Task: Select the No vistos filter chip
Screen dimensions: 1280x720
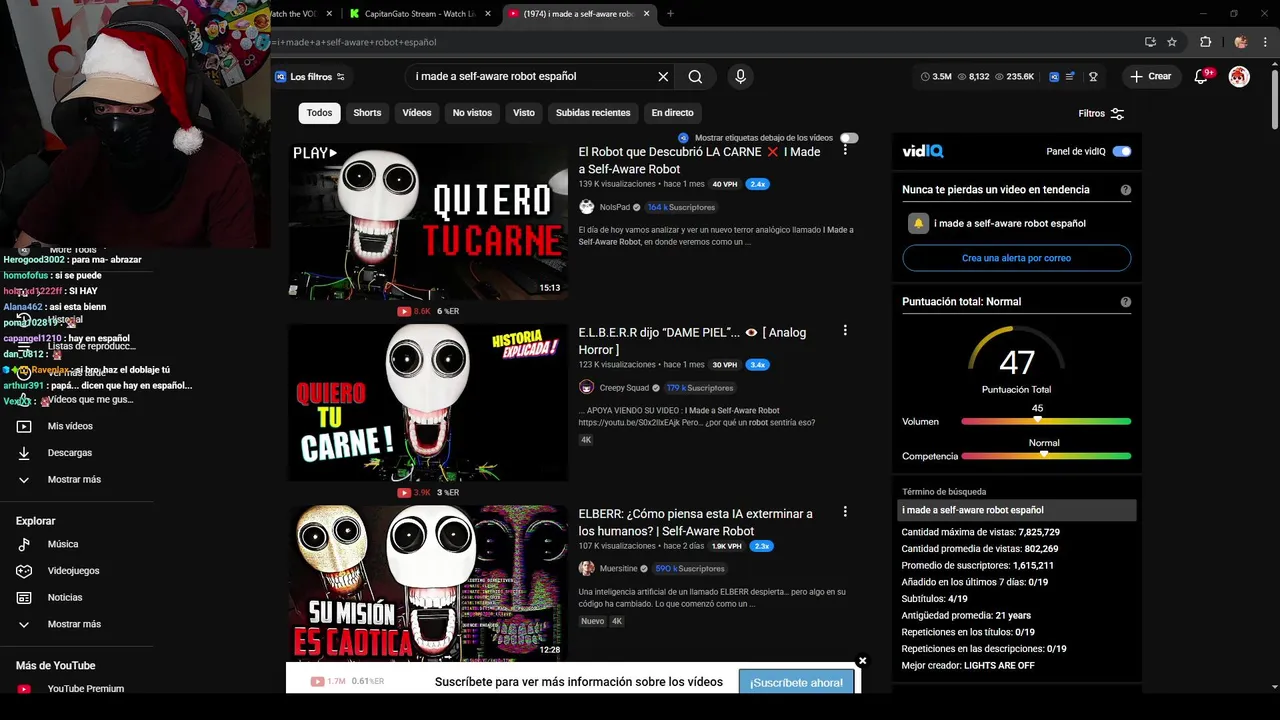Action: click(x=472, y=113)
